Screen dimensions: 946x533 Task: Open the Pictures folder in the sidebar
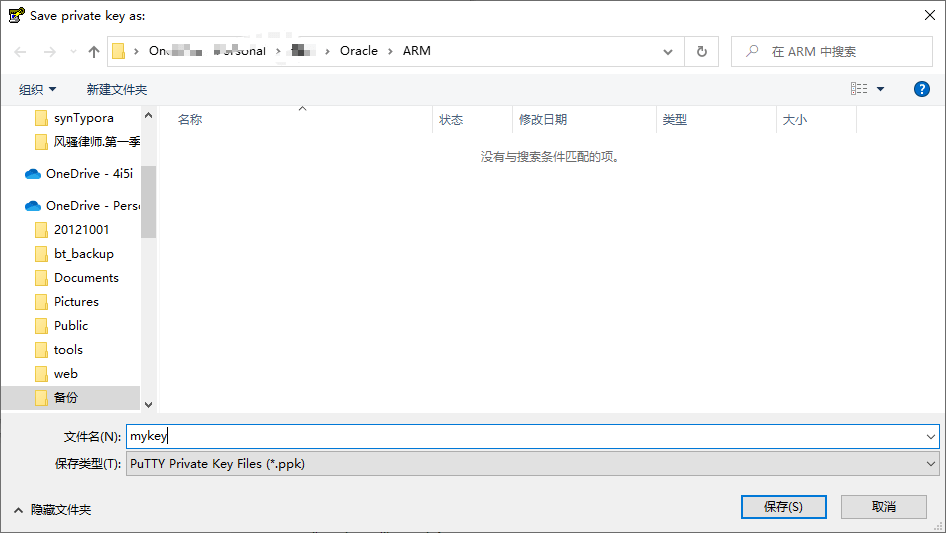(x=76, y=302)
